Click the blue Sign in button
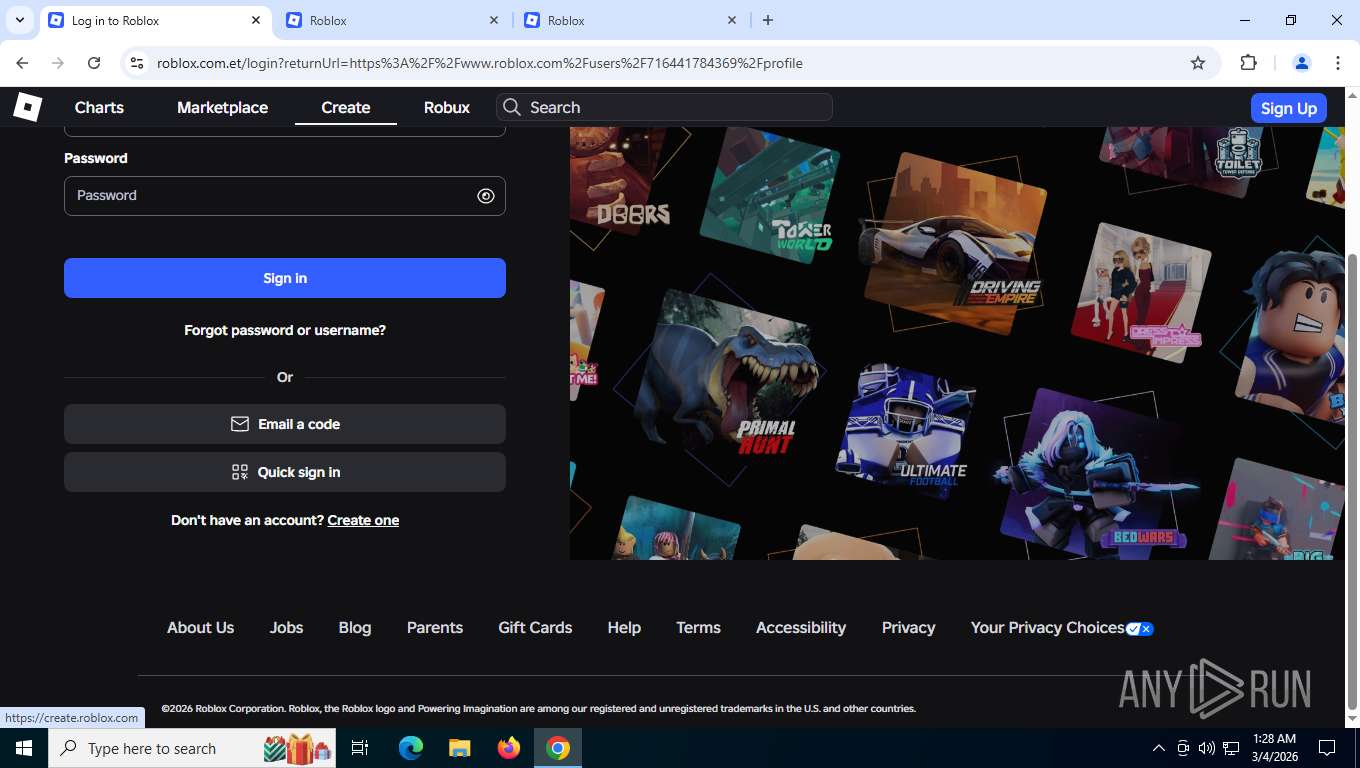 point(285,278)
